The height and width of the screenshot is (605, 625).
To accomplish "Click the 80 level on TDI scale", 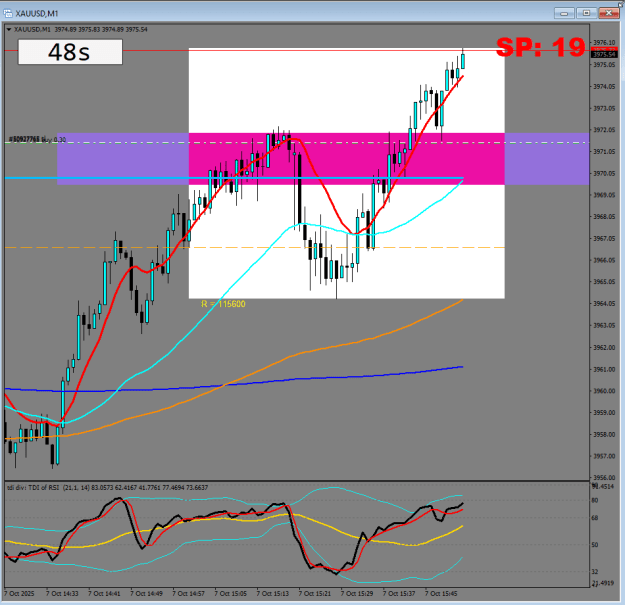I will [595, 501].
